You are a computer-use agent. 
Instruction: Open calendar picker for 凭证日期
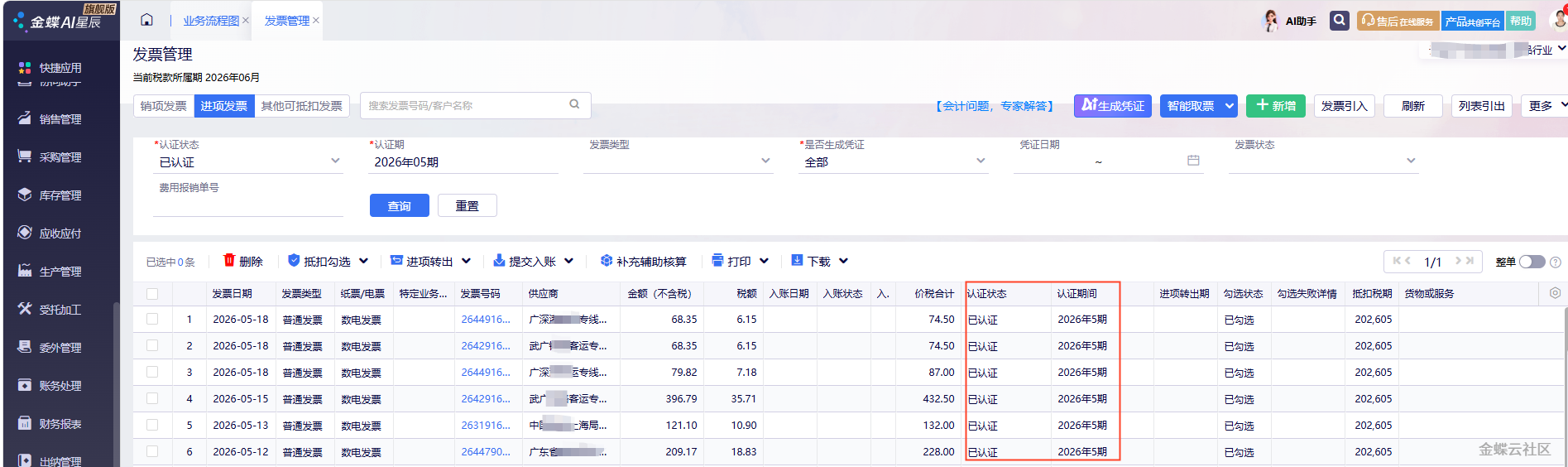[x=1193, y=161]
